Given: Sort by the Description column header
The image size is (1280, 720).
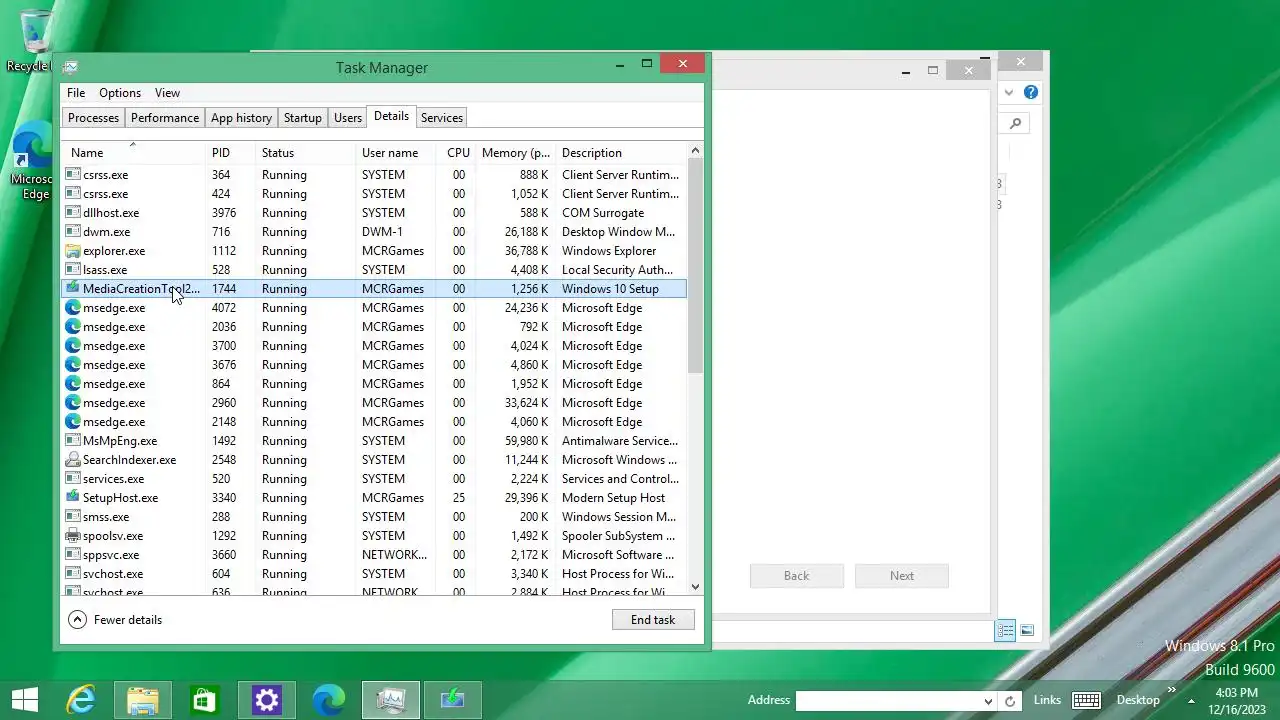Looking at the screenshot, I should (x=621, y=153).
